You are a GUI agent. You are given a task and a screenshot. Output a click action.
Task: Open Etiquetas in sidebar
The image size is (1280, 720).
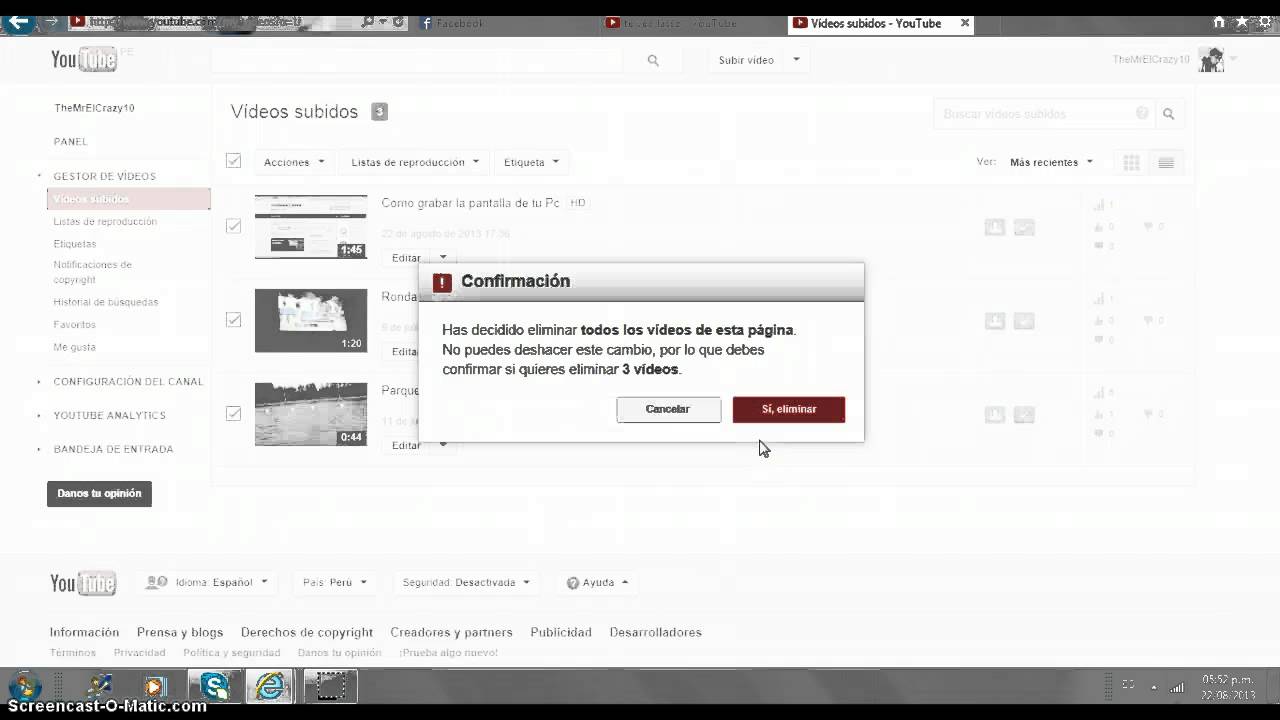[x=75, y=244]
